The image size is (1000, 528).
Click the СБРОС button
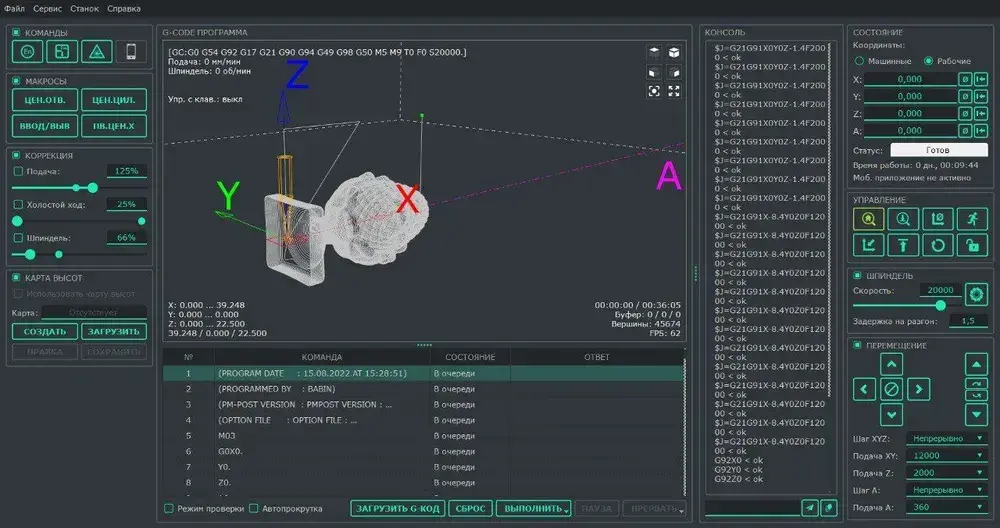470,508
